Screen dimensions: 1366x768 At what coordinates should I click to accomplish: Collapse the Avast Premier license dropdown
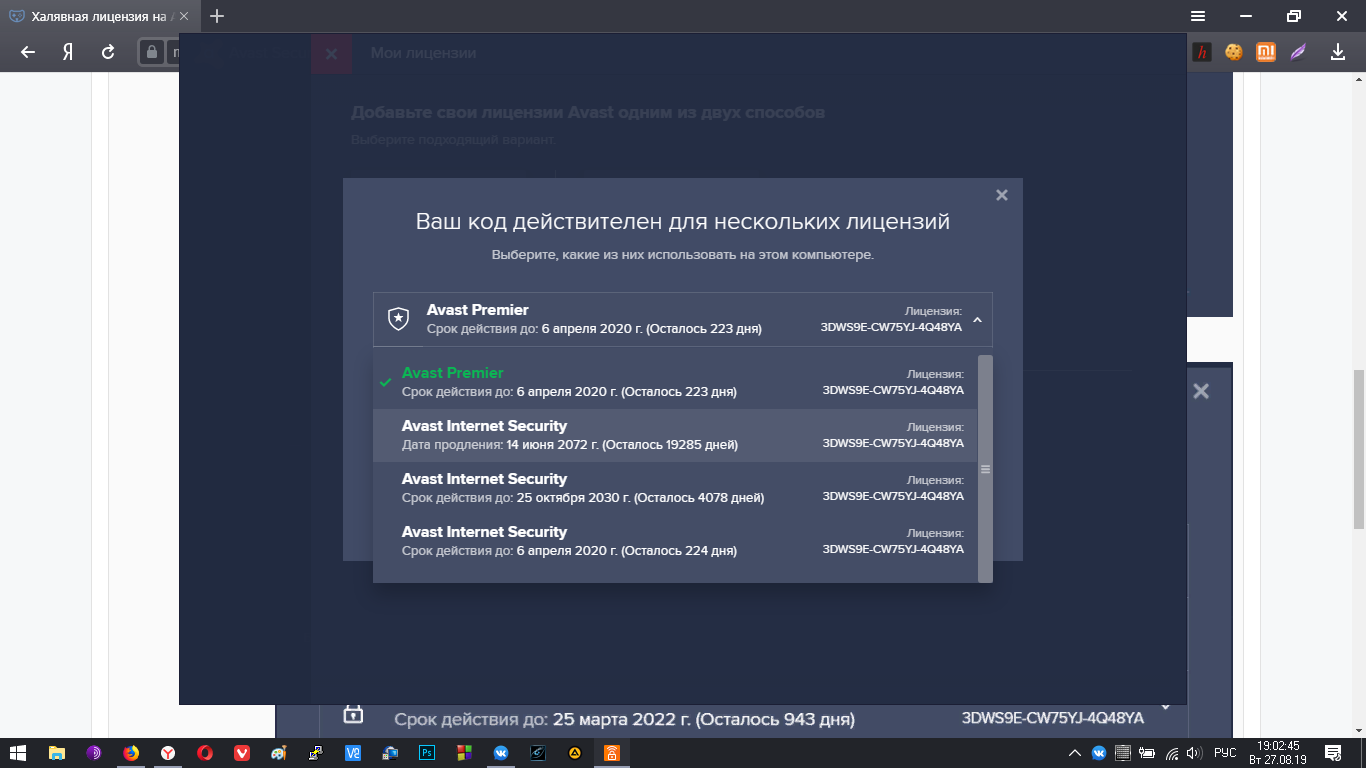tap(977, 320)
